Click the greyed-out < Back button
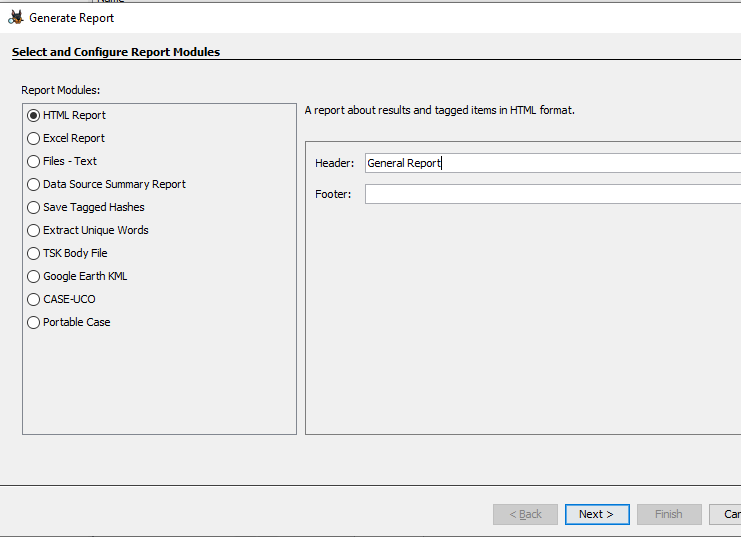The image size is (741, 537). 525,514
